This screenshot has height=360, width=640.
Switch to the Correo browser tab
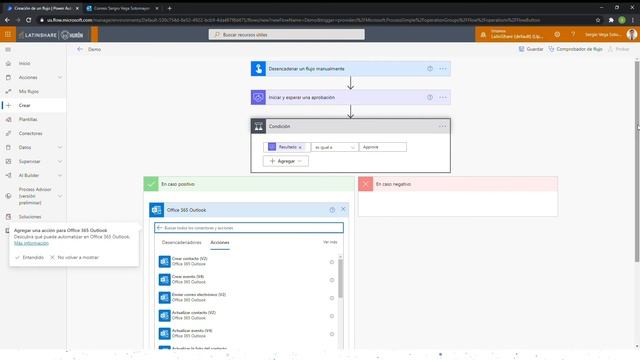click(122, 8)
